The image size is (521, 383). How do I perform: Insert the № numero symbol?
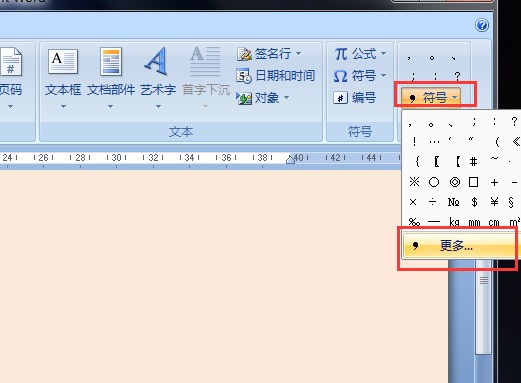tap(454, 202)
